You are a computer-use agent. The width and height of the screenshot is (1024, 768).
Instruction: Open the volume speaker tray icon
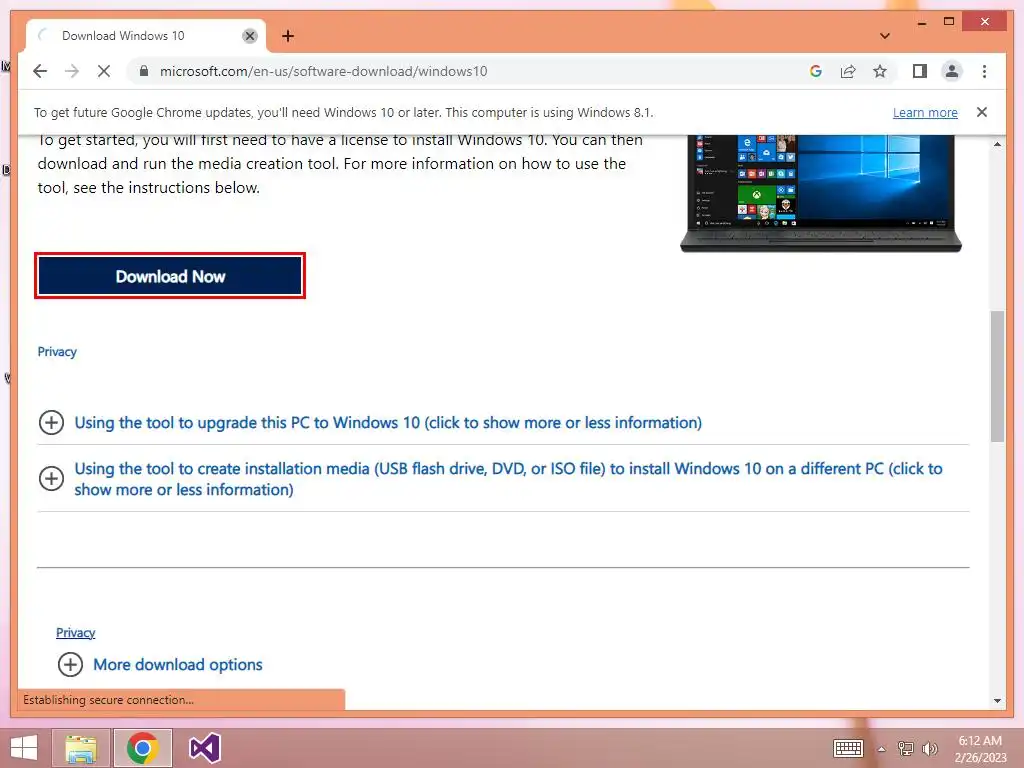coord(929,748)
